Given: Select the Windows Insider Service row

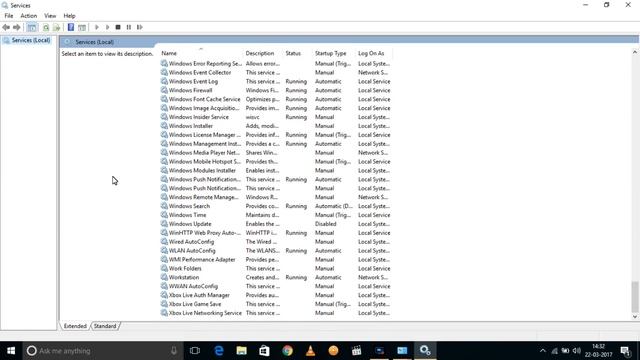Looking at the screenshot, I should pyautogui.click(x=276, y=117).
